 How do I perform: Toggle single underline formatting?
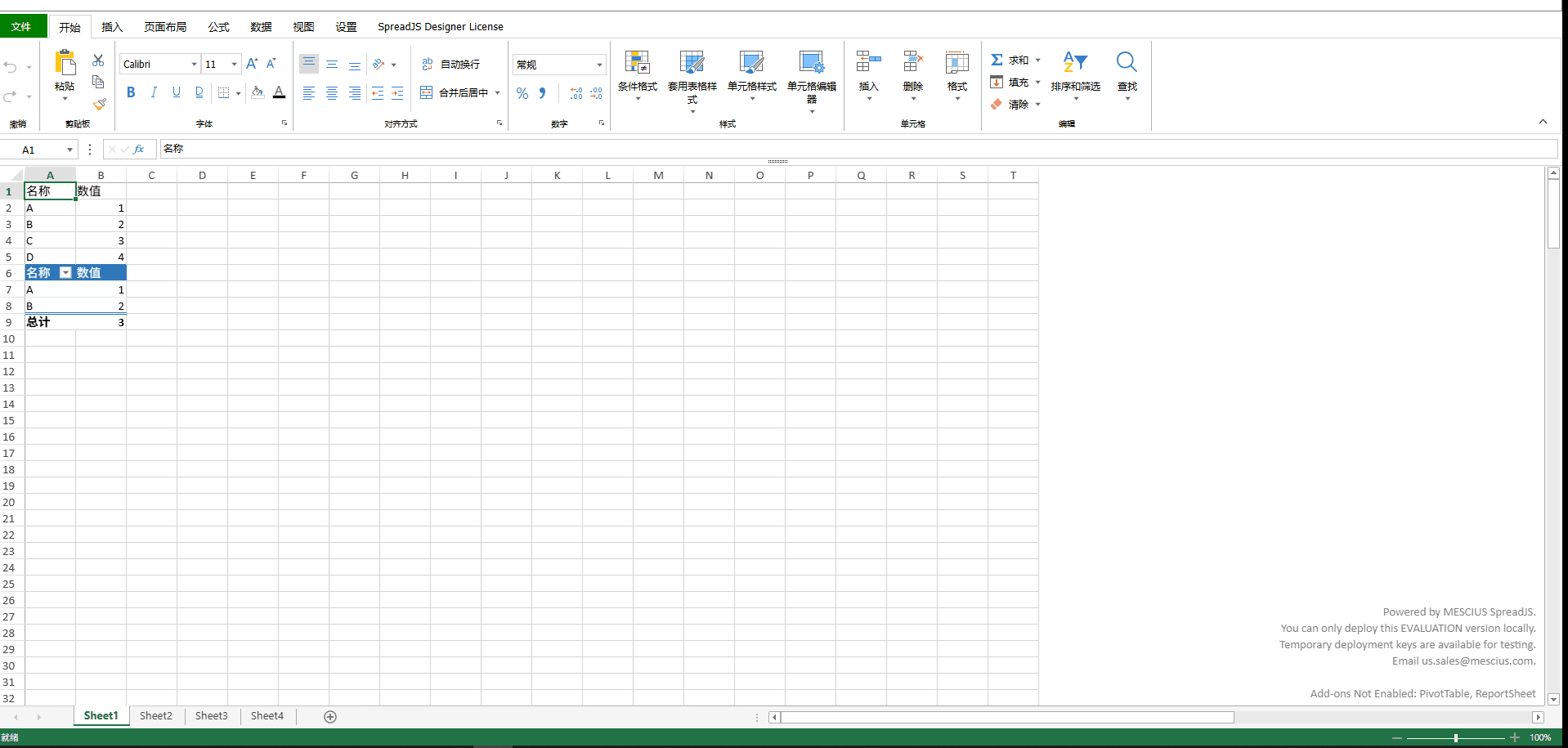coord(177,93)
